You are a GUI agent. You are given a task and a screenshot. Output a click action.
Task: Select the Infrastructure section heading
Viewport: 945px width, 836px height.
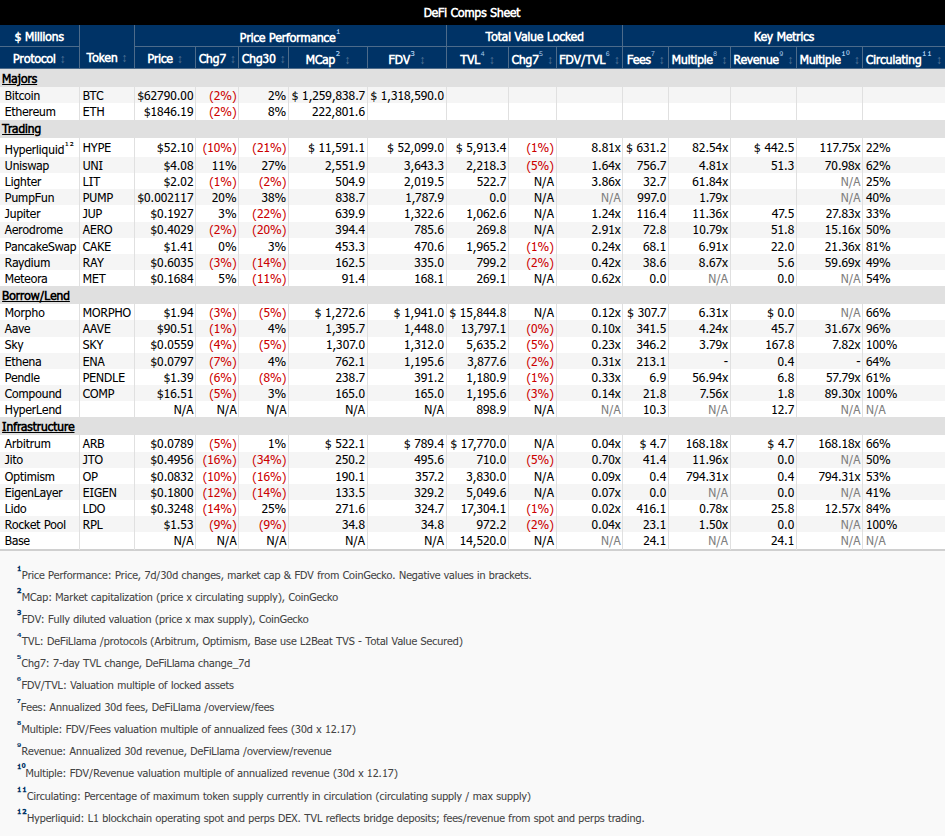38,427
